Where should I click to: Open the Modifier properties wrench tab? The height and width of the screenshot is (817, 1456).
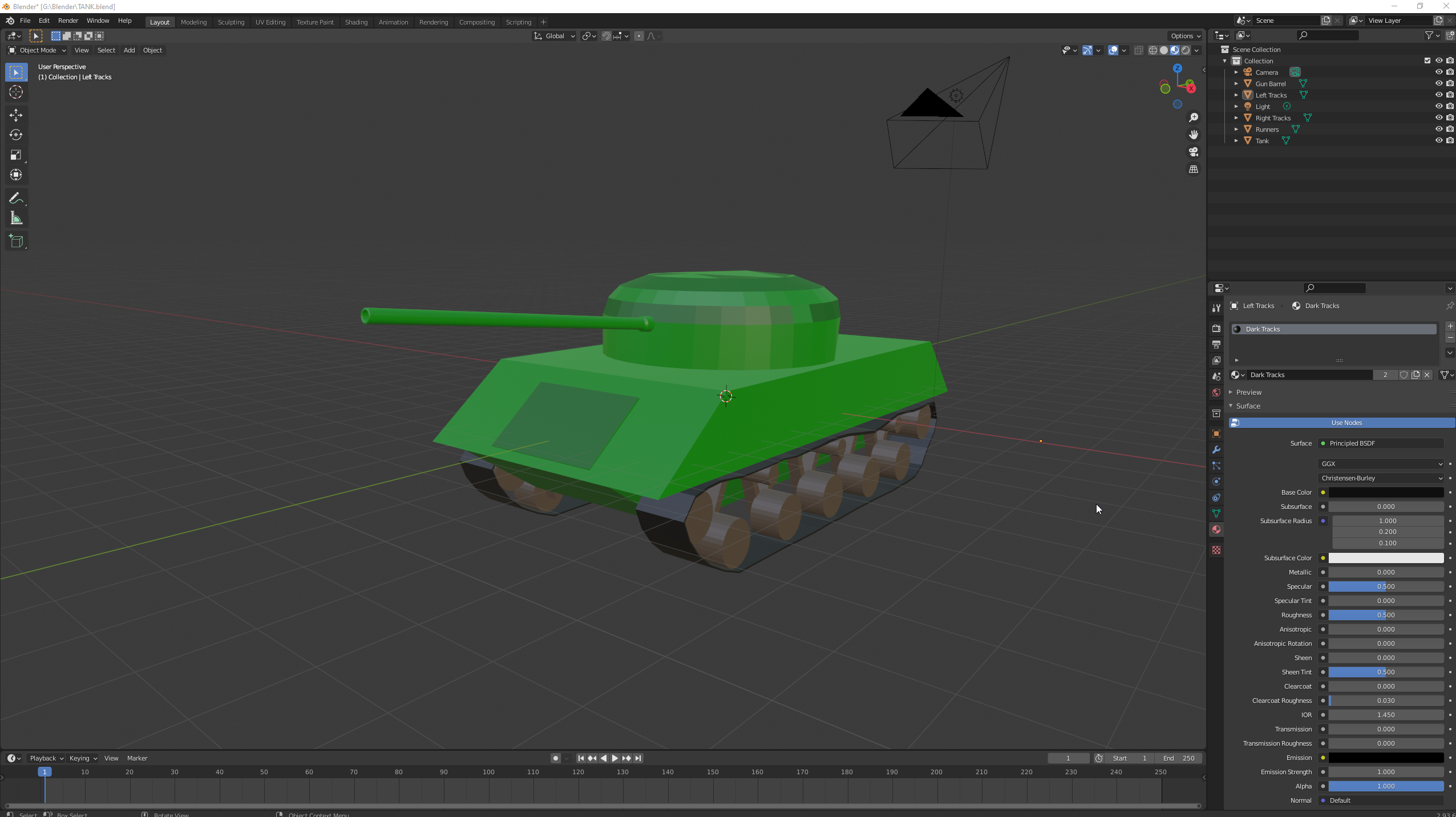[x=1216, y=450]
